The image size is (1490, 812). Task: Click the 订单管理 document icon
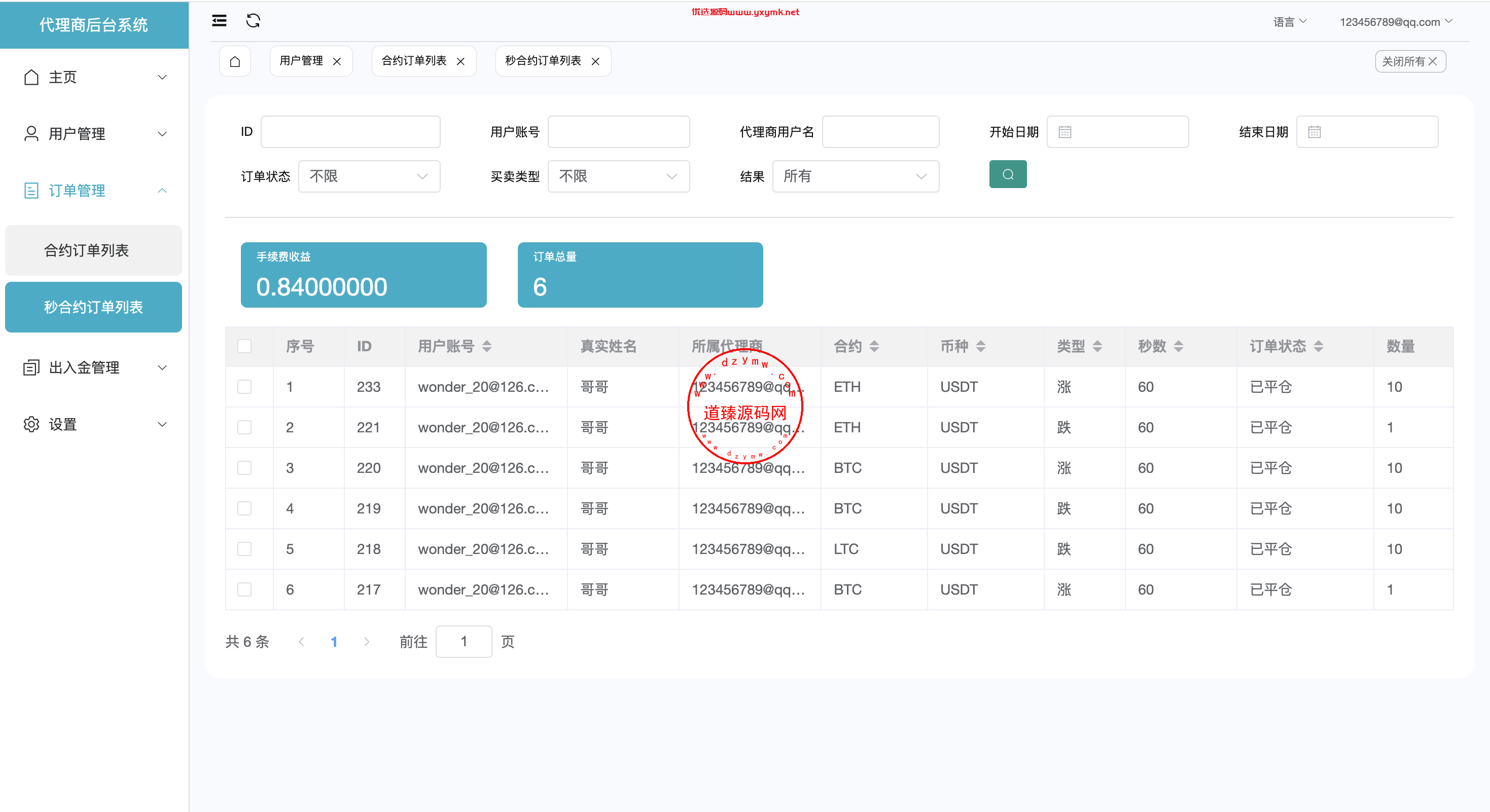[31, 190]
